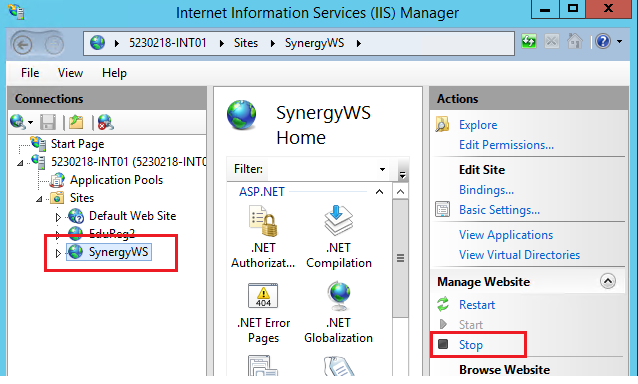Click the features pane vertical scrollbar thumb
The image size is (638, 384).
tap(400, 258)
